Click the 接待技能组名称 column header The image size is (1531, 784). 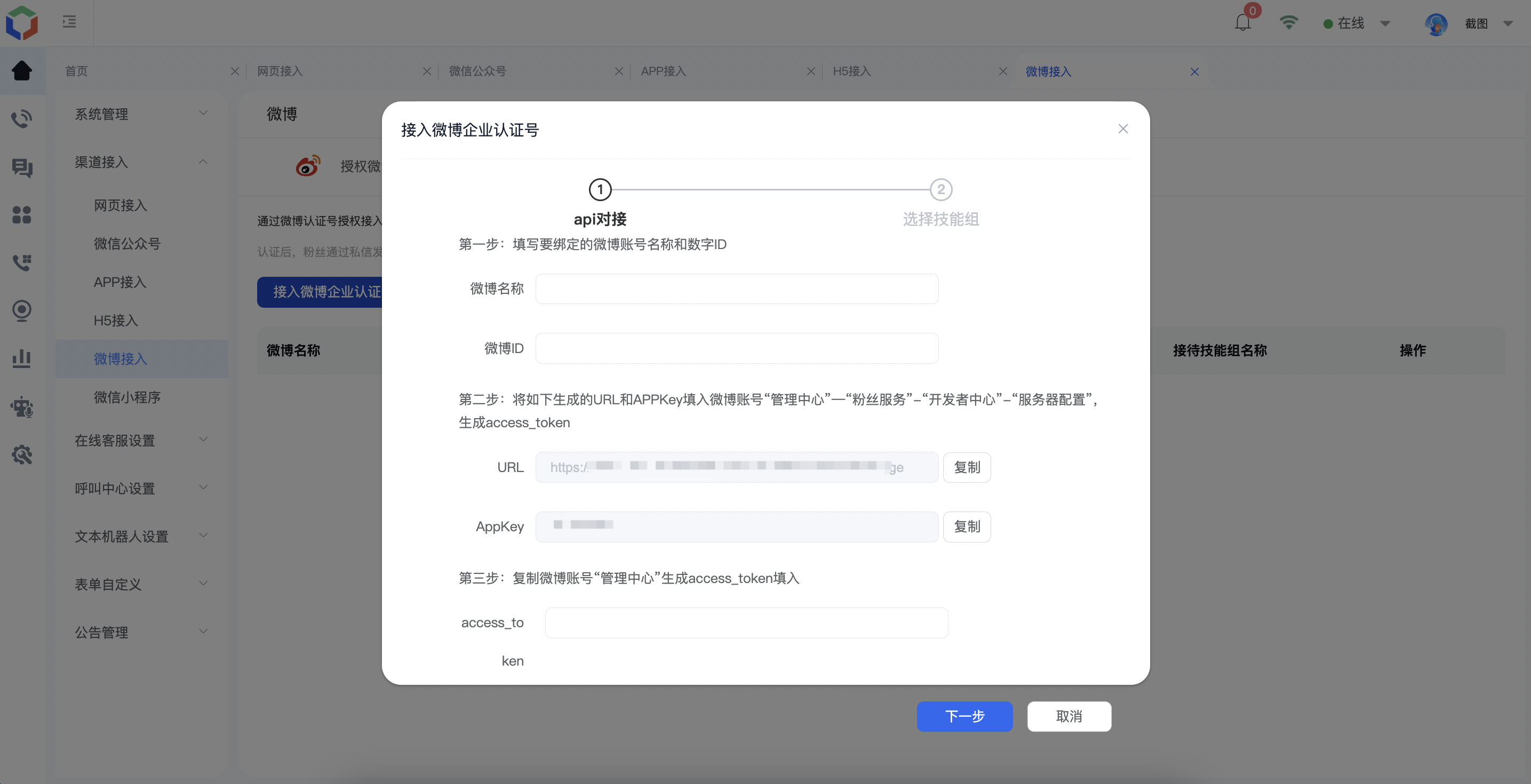[x=1220, y=351]
